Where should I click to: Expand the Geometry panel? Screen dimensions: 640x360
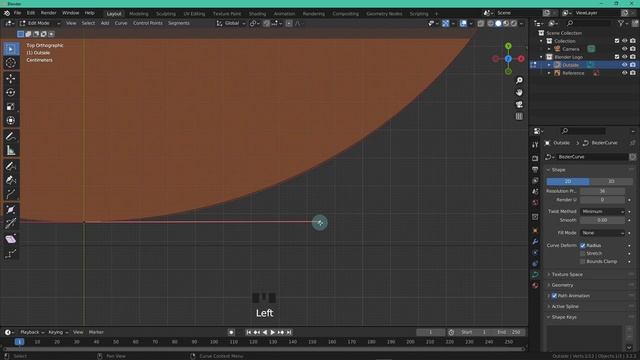pos(562,285)
